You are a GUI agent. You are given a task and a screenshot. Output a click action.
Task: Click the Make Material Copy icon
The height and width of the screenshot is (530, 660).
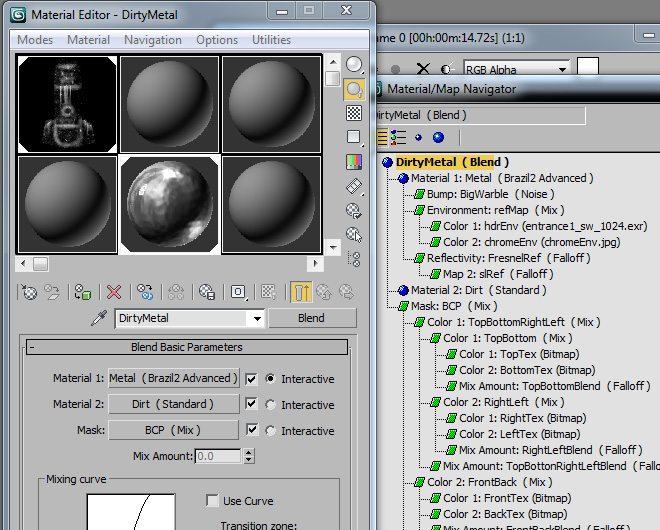tap(145, 292)
